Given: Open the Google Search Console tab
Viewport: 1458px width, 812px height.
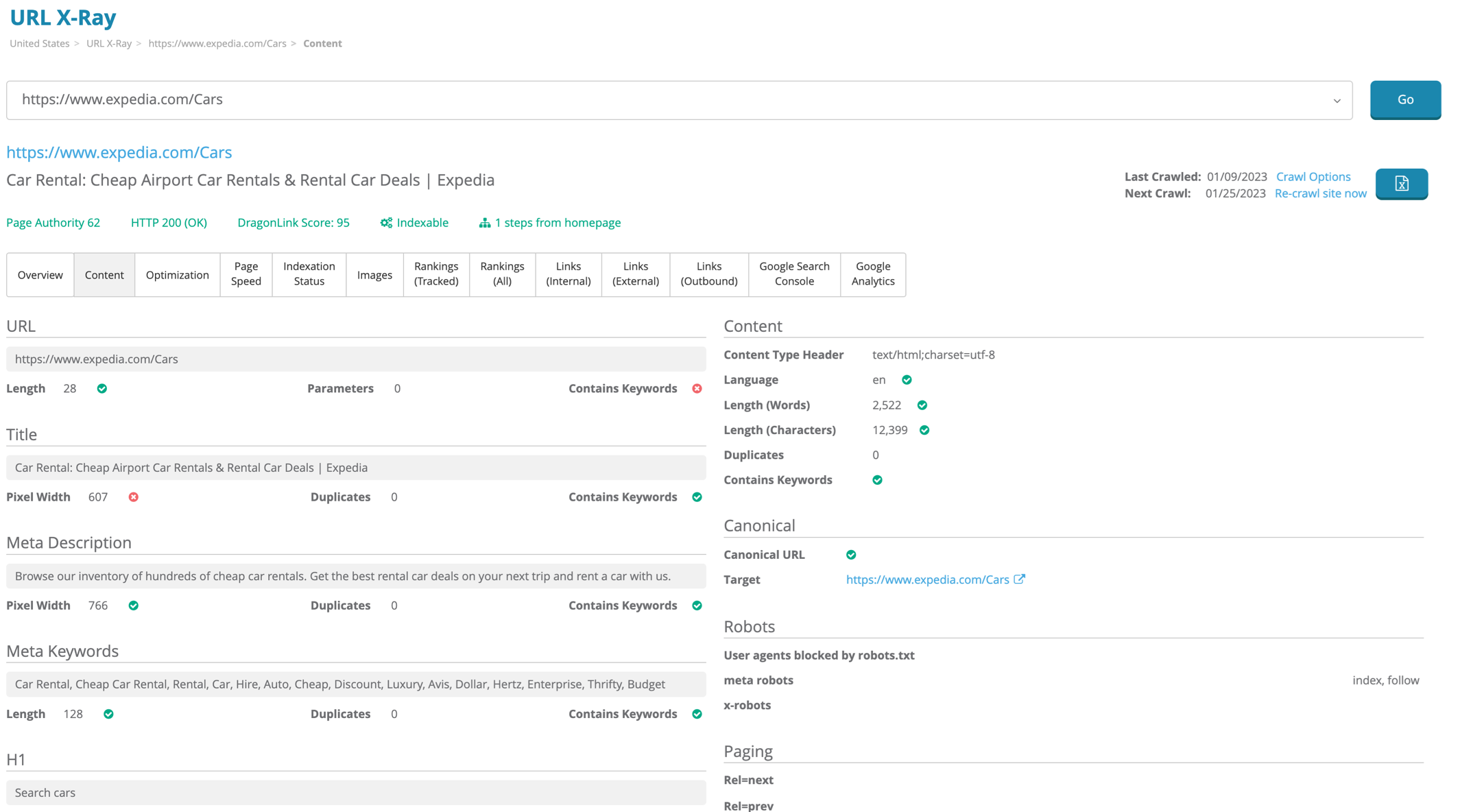Looking at the screenshot, I should coord(794,274).
